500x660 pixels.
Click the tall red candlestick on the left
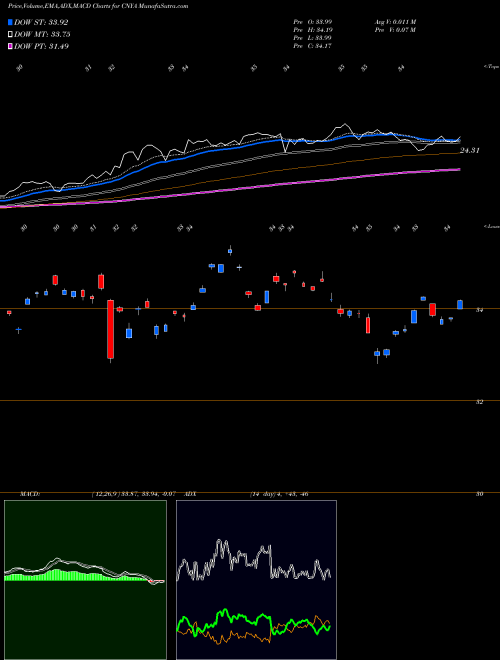tap(111, 329)
